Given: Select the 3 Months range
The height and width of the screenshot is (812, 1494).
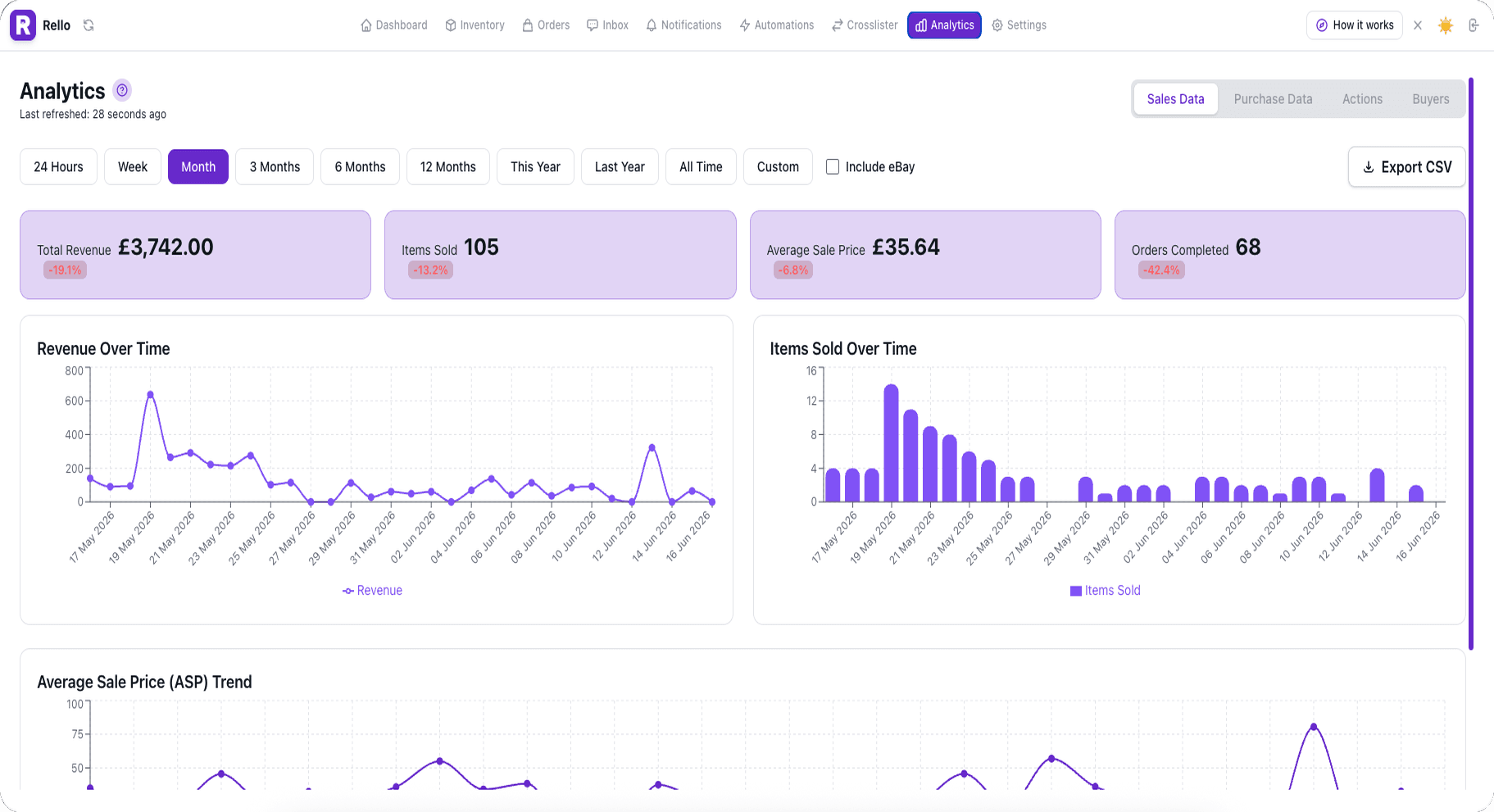Looking at the screenshot, I should coord(275,167).
